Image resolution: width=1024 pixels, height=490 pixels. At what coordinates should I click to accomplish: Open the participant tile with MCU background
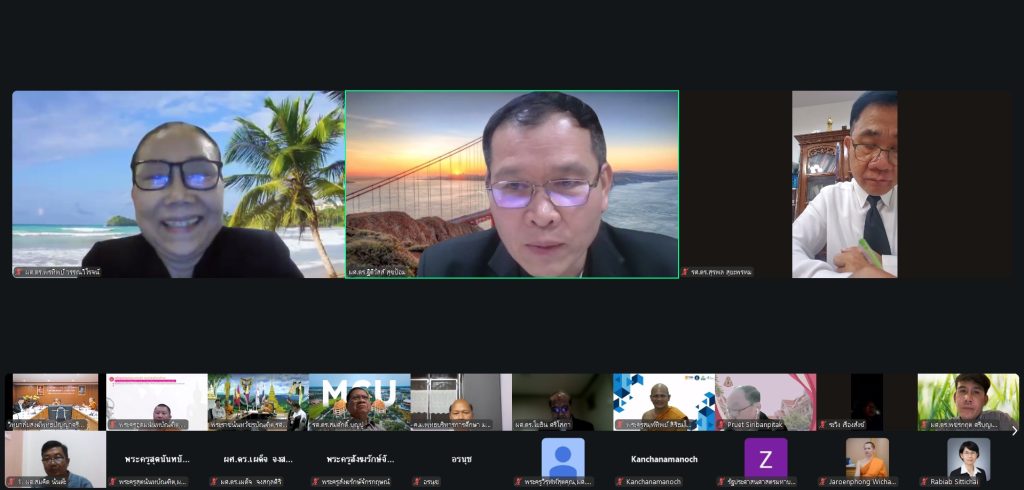point(359,401)
